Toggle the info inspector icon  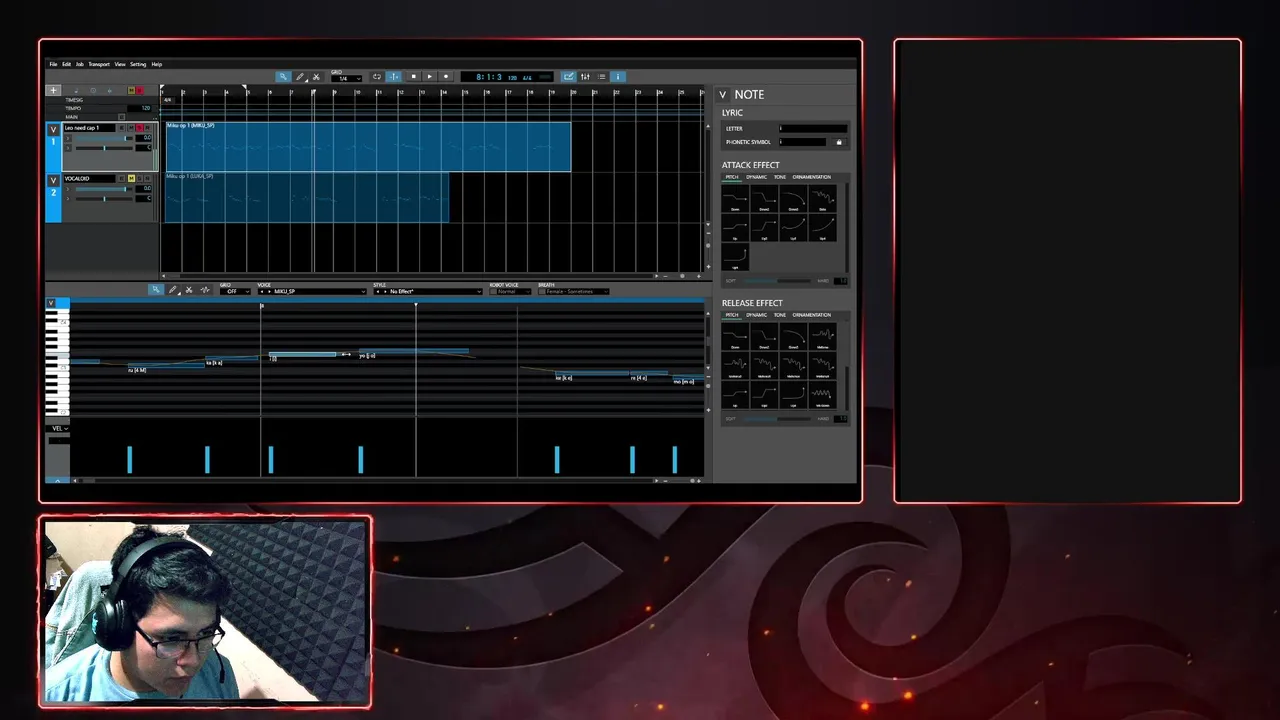point(618,76)
